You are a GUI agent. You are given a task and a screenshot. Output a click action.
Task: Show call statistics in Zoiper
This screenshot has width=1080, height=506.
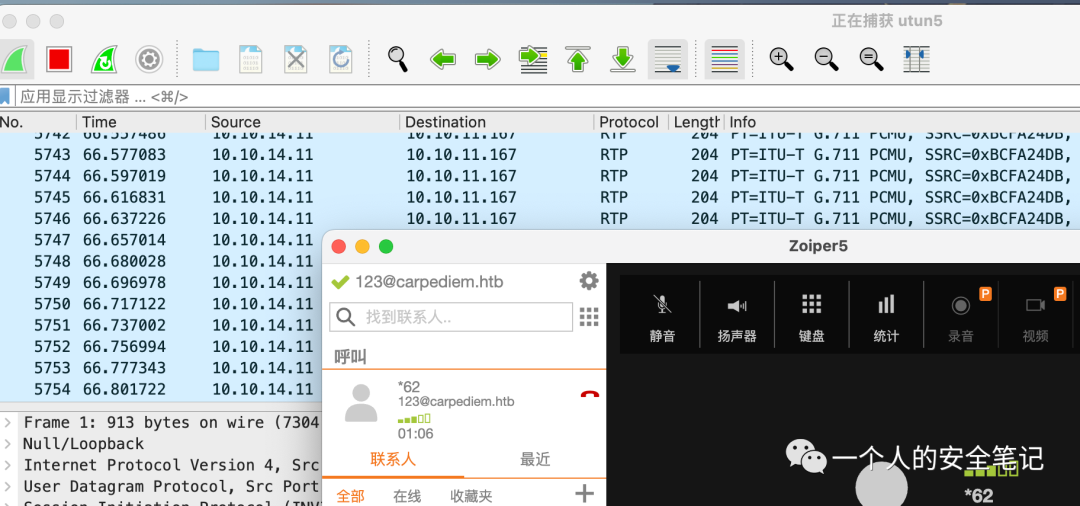886,317
